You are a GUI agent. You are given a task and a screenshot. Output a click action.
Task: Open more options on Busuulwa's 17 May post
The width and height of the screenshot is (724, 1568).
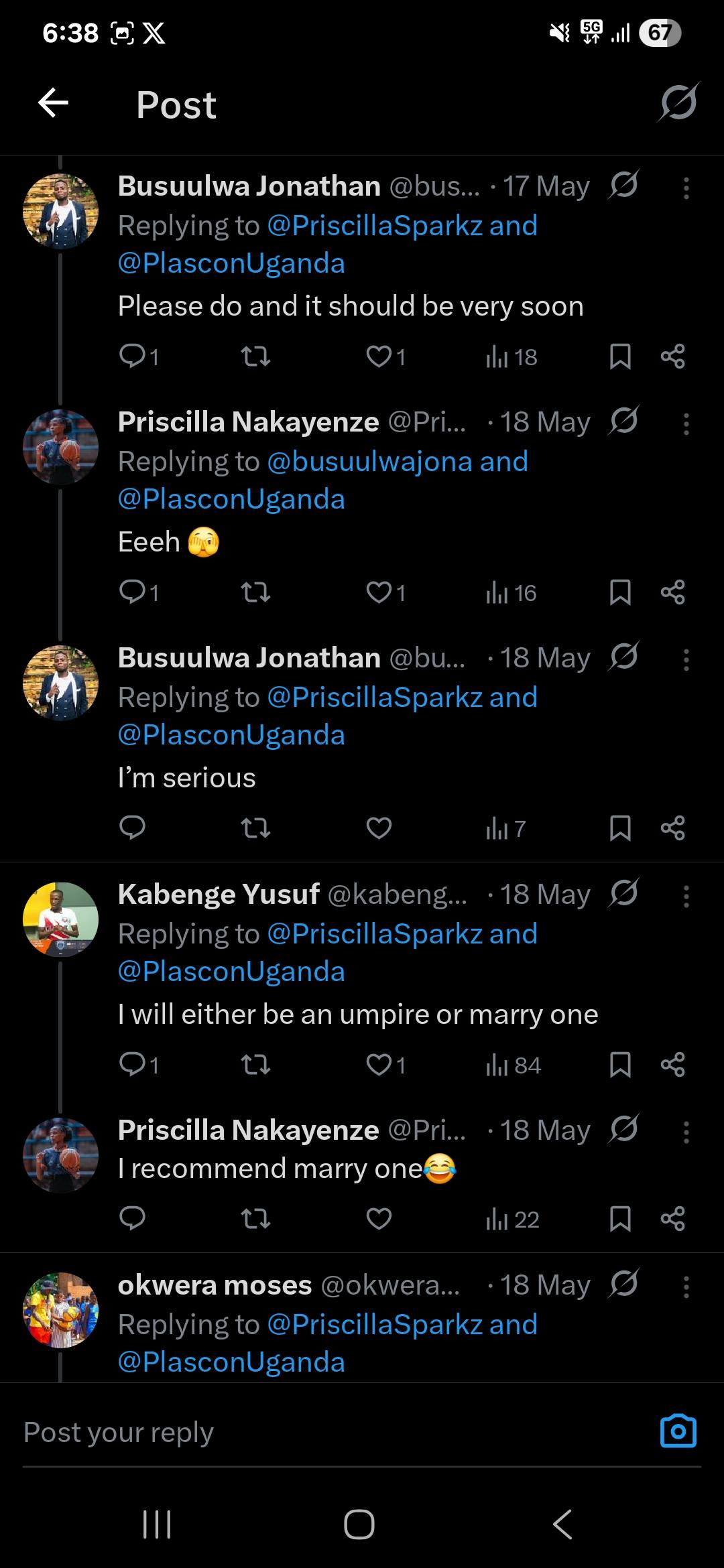686,188
